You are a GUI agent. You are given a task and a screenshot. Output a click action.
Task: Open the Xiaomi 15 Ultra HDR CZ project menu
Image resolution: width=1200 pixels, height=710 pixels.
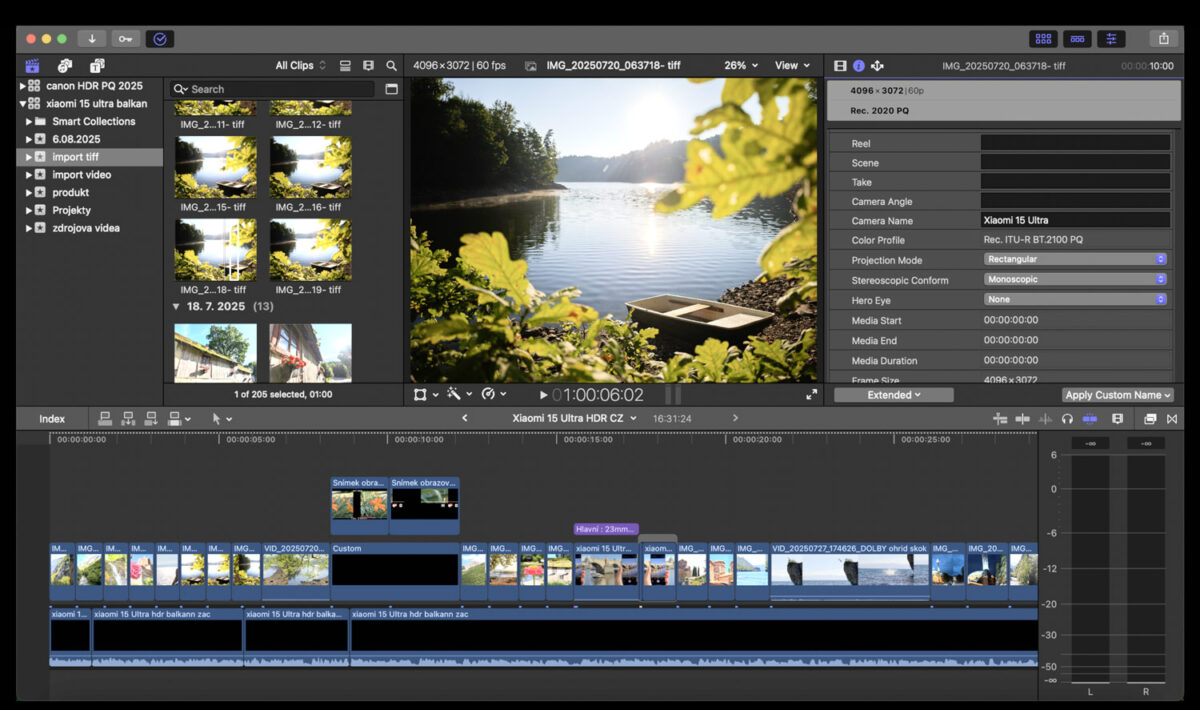click(x=574, y=418)
